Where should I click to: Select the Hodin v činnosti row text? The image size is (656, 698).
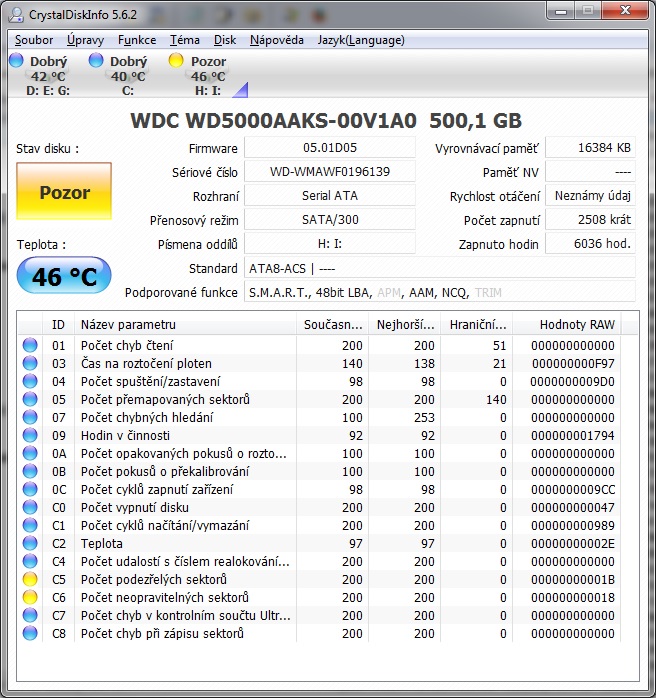(x=125, y=435)
